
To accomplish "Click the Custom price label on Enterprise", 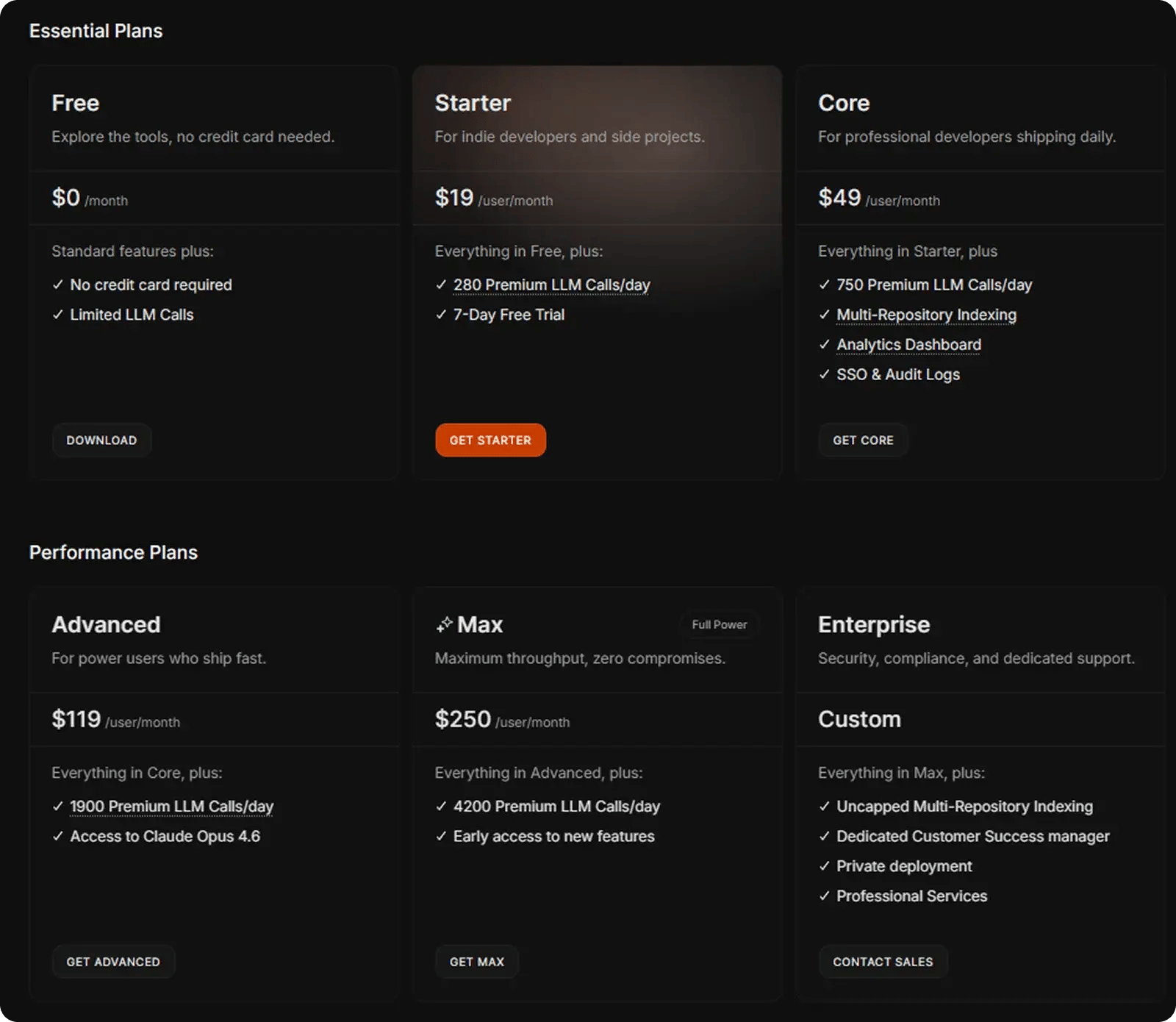I will [858, 719].
